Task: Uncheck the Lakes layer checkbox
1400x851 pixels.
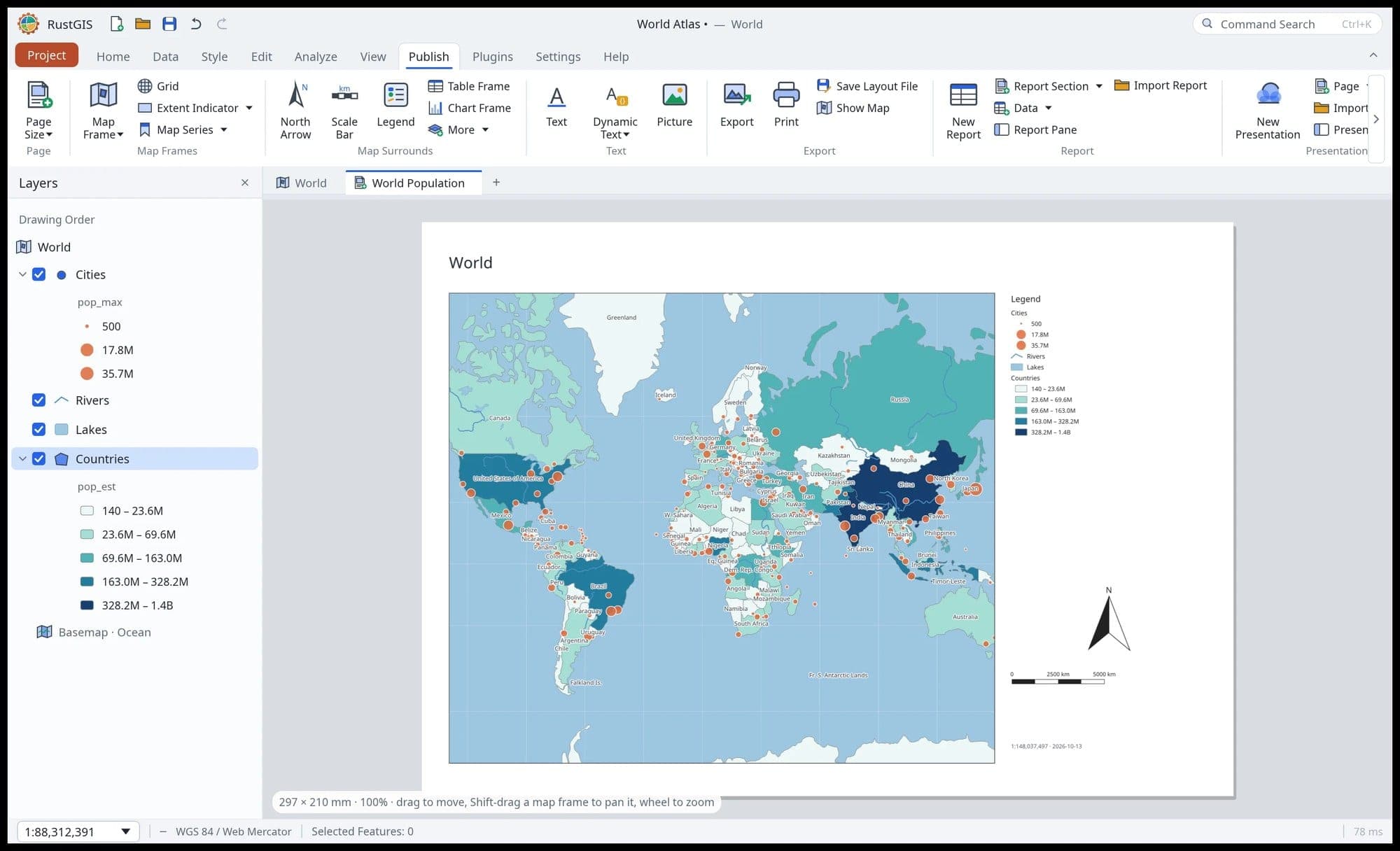Action: [39, 430]
